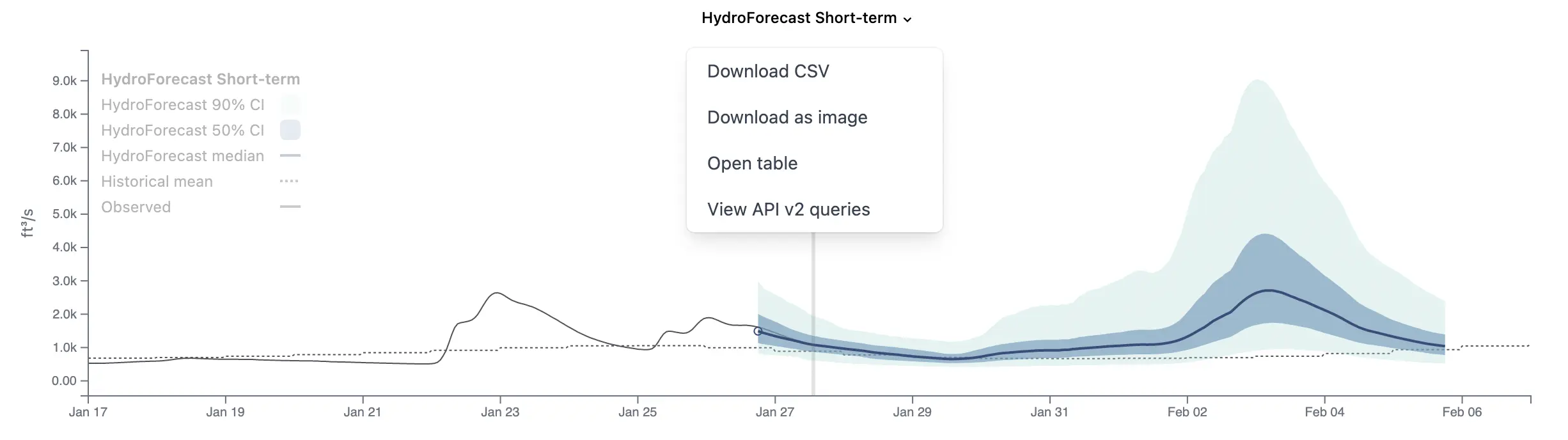Click the 50% CI blue-gray swatch
1568x440 pixels.
[290, 130]
